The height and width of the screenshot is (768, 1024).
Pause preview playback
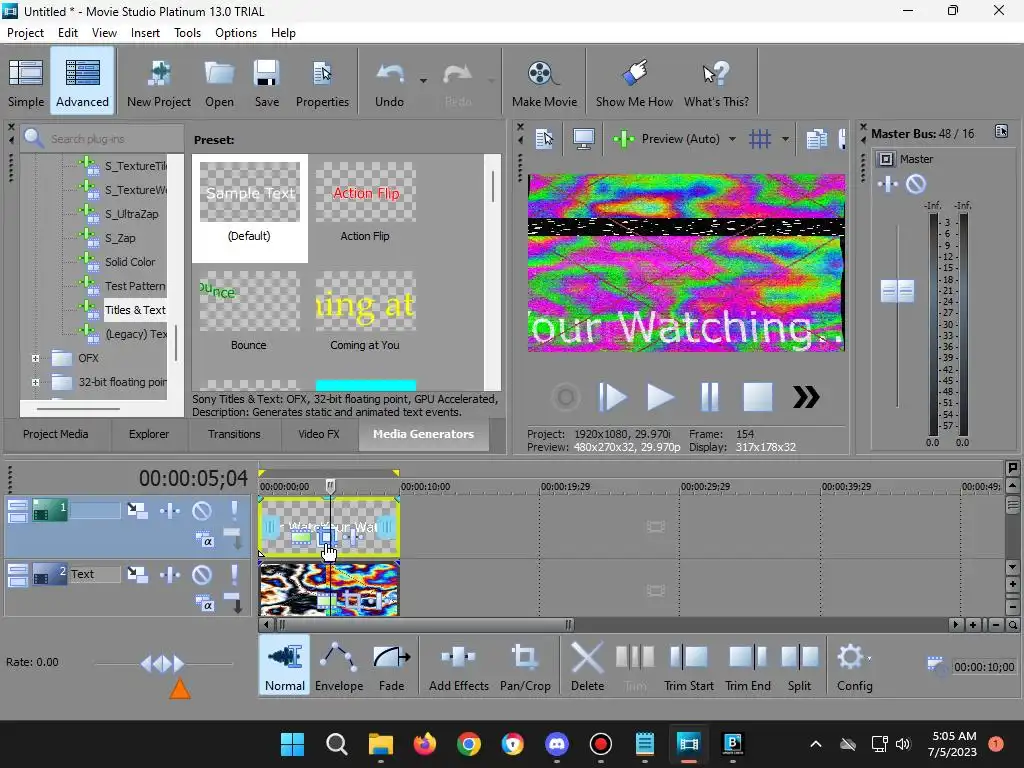tap(709, 397)
